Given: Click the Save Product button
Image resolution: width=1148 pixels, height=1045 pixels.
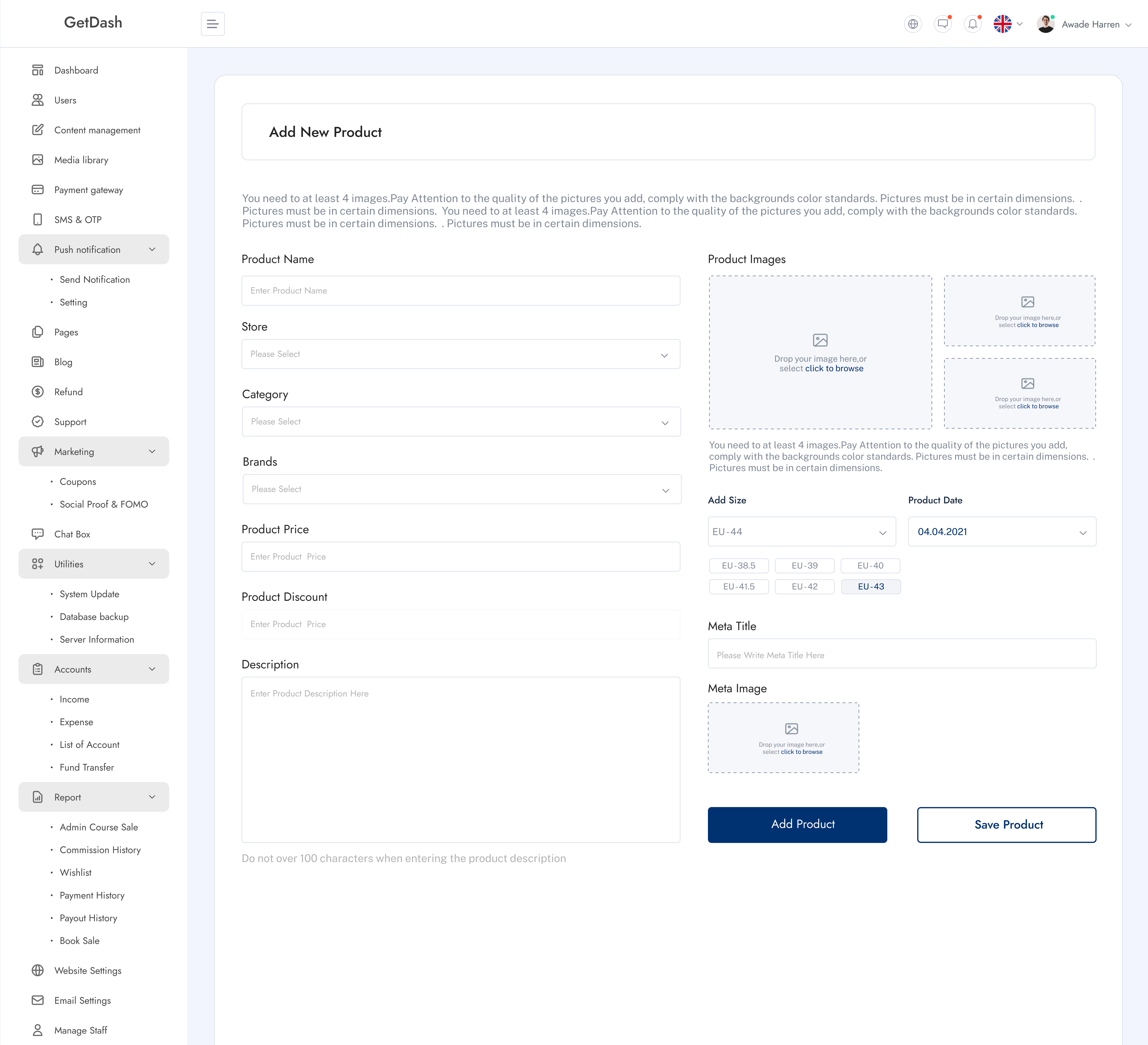Looking at the screenshot, I should 1006,825.
